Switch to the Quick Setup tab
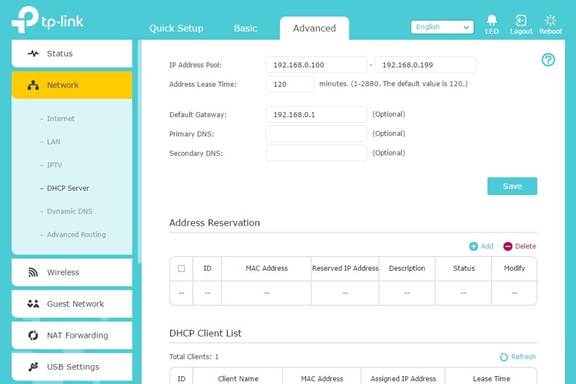 (176, 28)
